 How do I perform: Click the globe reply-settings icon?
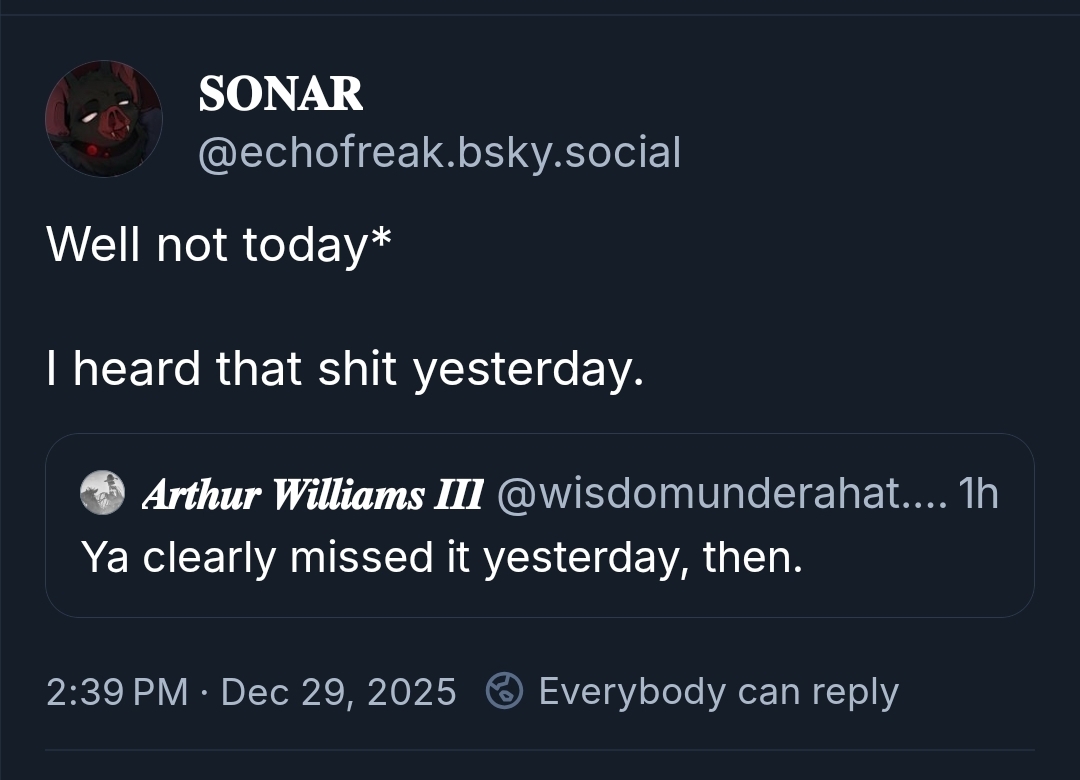click(505, 691)
